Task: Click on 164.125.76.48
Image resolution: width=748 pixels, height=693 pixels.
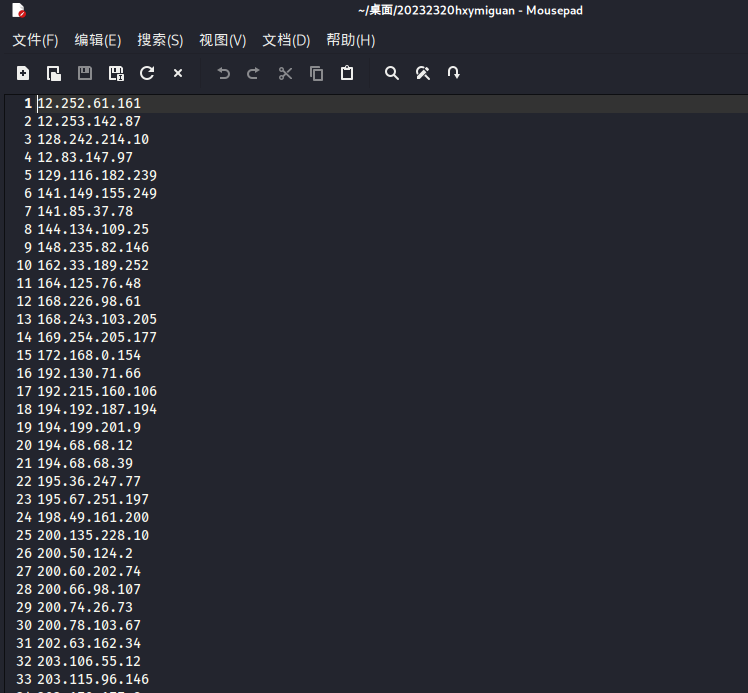Action: coord(89,283)
